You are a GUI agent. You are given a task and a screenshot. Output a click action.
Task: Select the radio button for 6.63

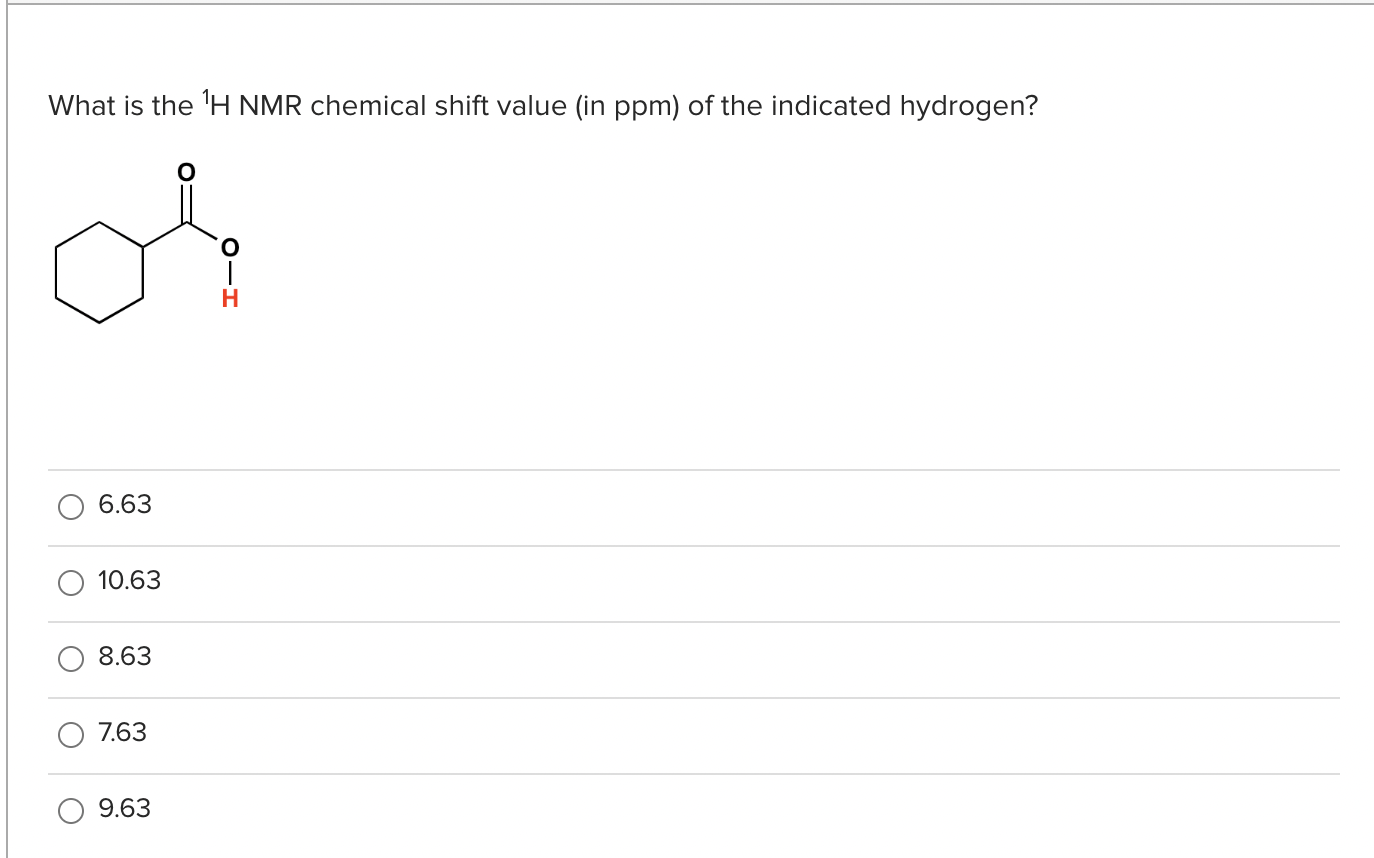click(70, 507)
